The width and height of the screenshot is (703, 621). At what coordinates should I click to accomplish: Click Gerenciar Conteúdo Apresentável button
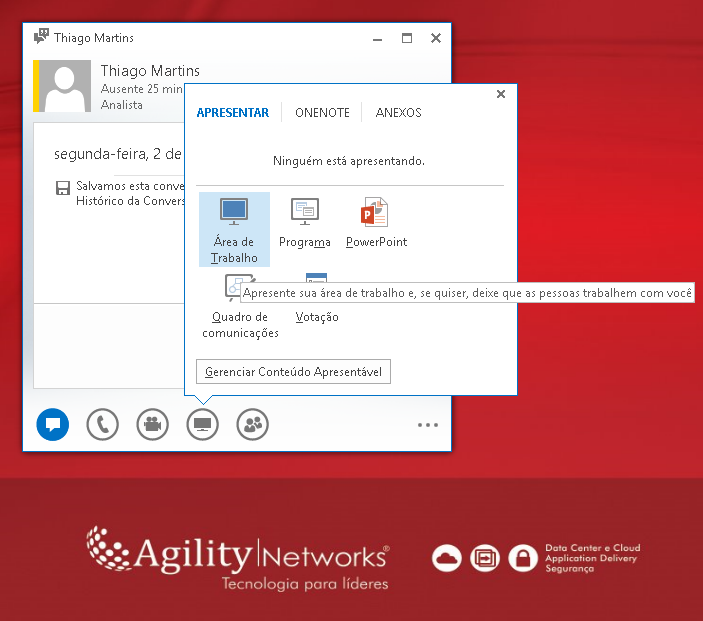[x=293, y=372]
